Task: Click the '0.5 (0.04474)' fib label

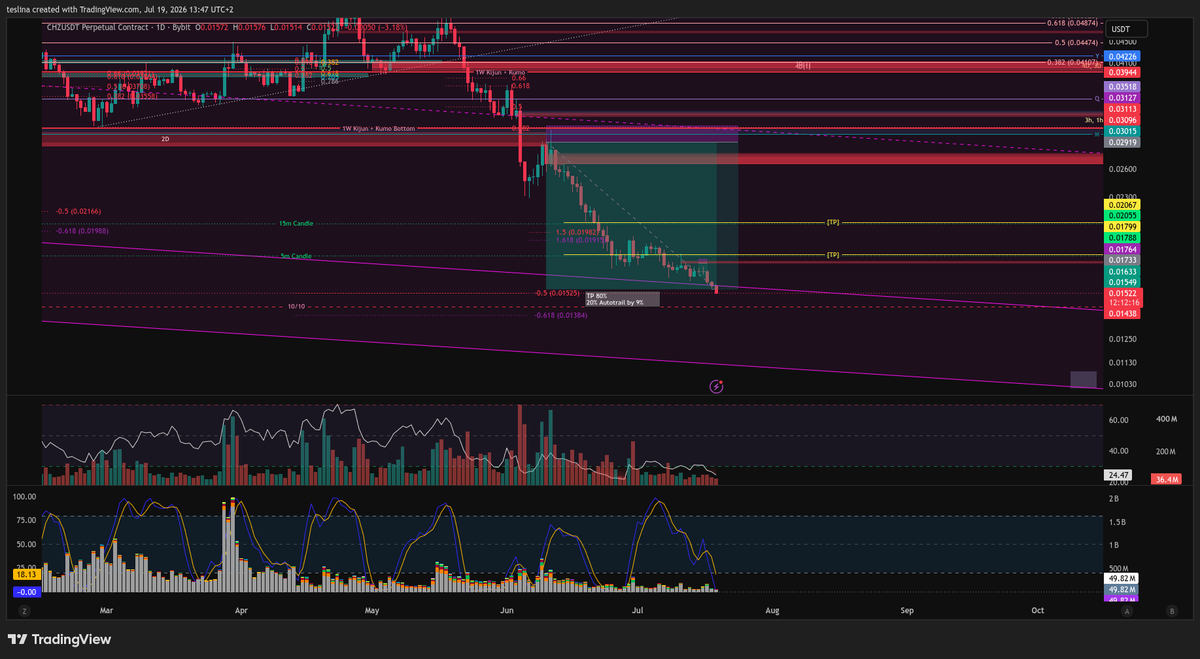Action: pyautogui.click(x=1076, y=43)
